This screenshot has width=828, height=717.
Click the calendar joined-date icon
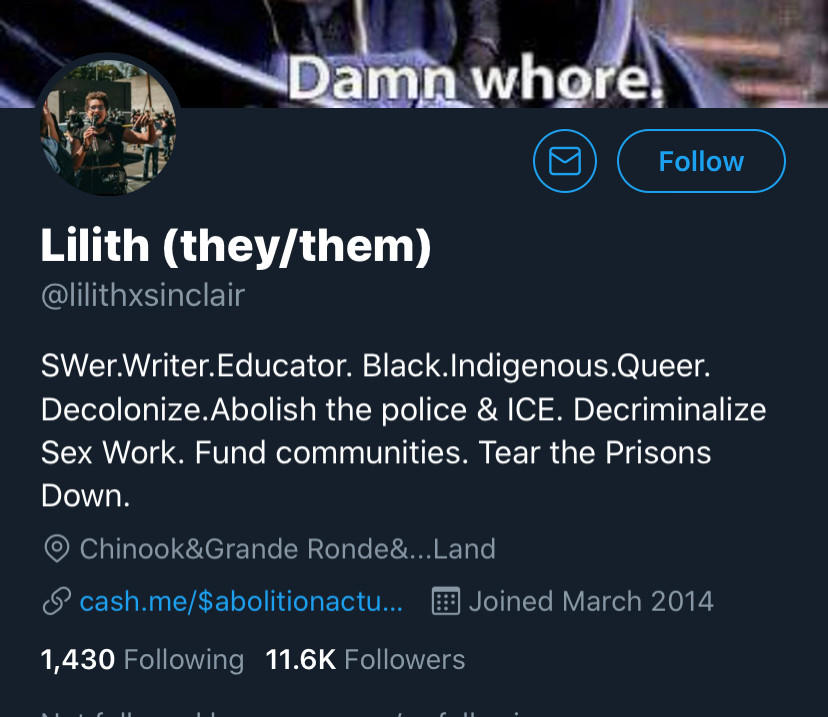point(446,601)
